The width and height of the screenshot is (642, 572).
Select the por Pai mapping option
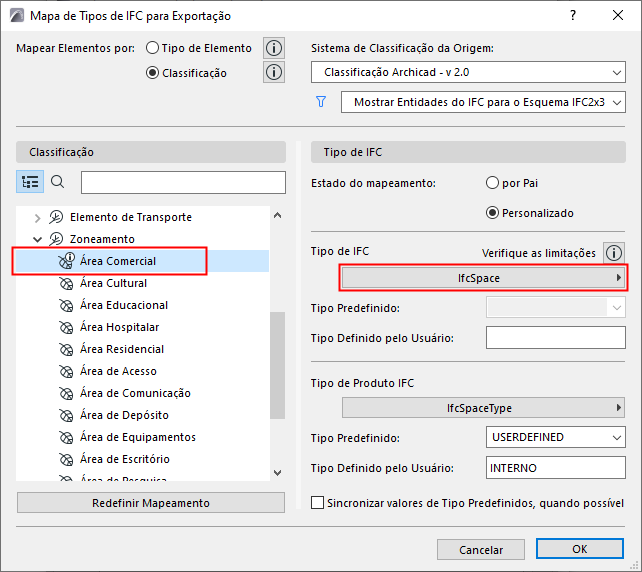coord(492,183)
